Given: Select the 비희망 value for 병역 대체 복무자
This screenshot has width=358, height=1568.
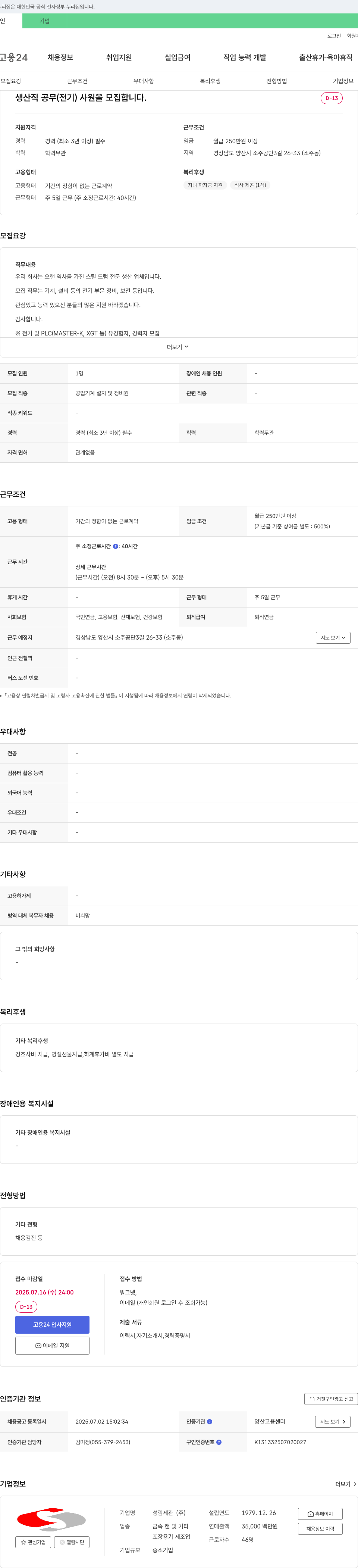Looking at the screenshot, I should [83, 915].
